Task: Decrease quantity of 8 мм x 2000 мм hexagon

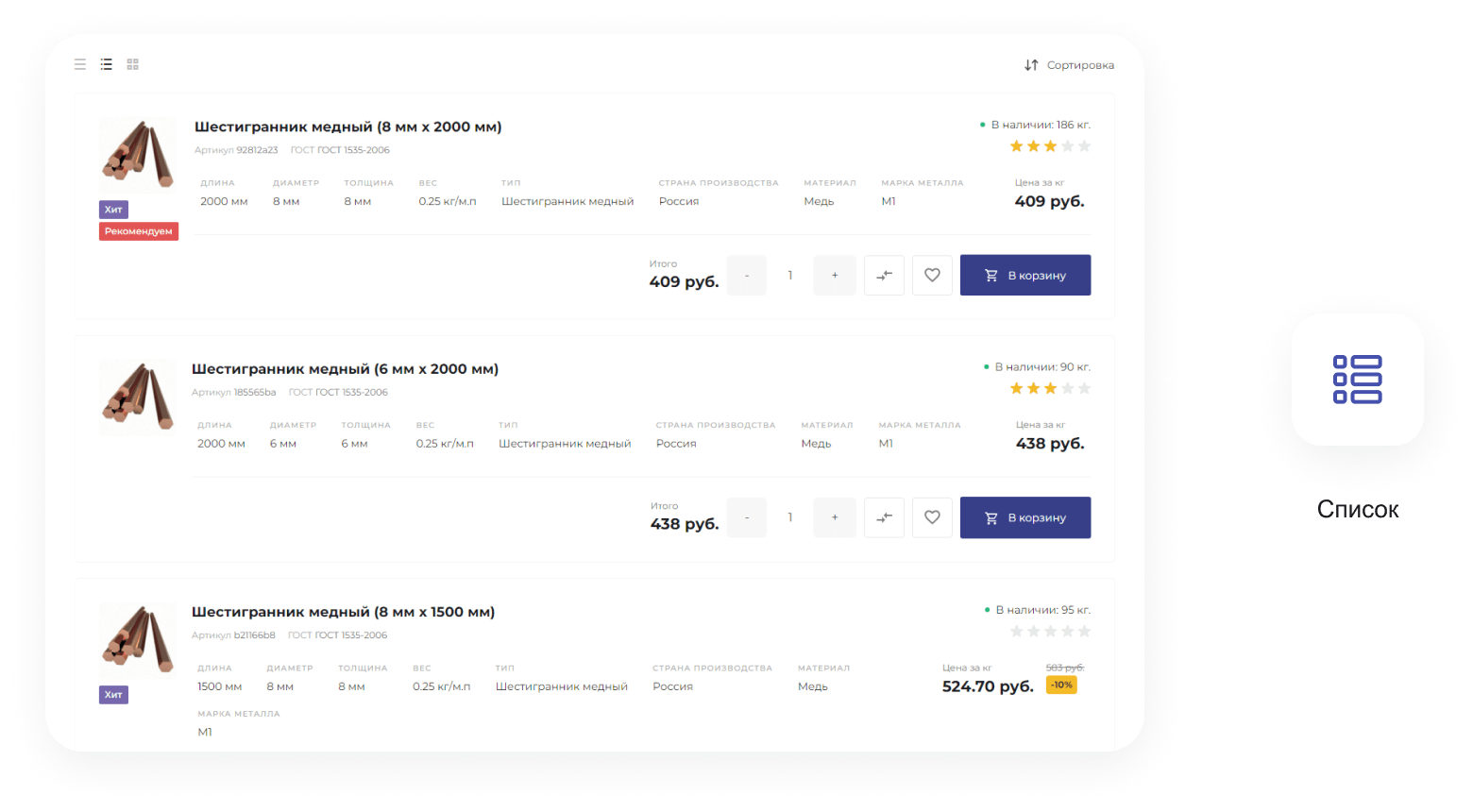Action: pos(747,276)
